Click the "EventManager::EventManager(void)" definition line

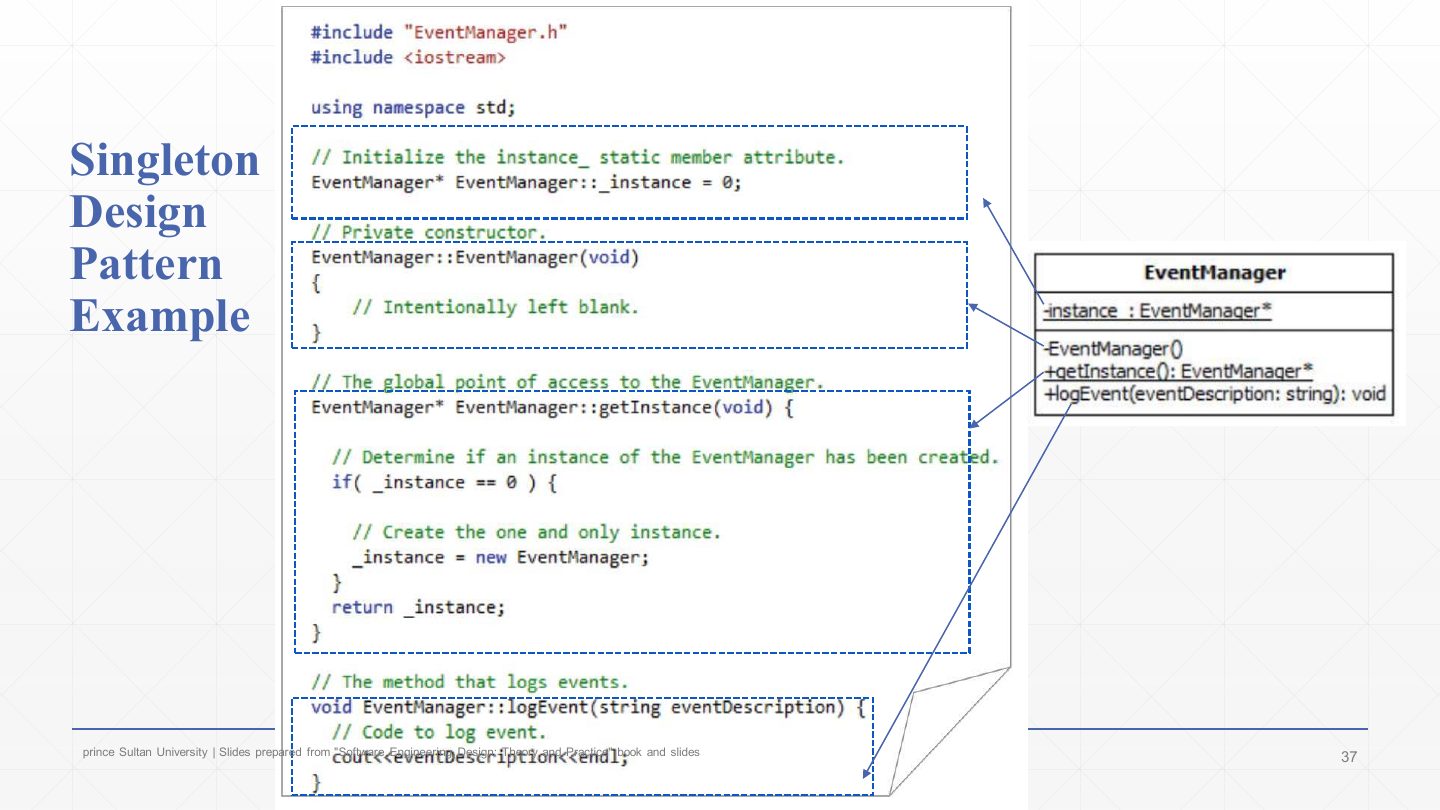click(x=475, y=257)
